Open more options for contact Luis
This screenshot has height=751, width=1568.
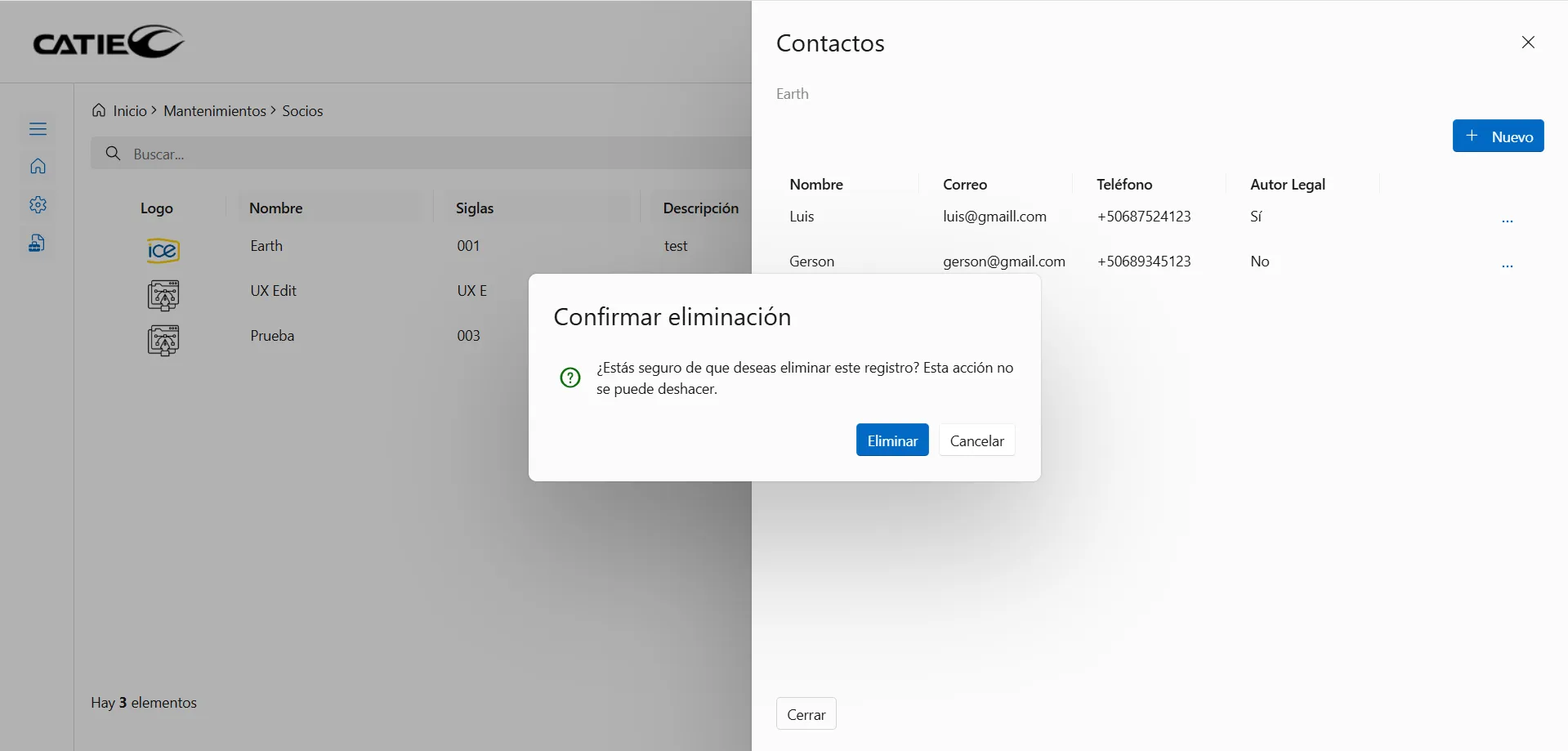[x=1507, y=221]
